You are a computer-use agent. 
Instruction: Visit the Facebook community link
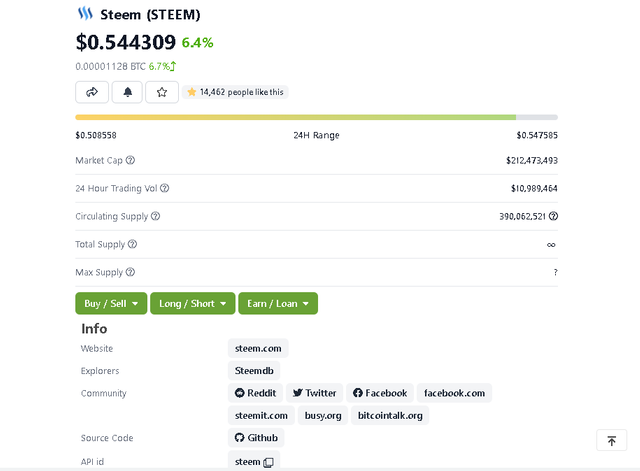click(x=380, y=393)
